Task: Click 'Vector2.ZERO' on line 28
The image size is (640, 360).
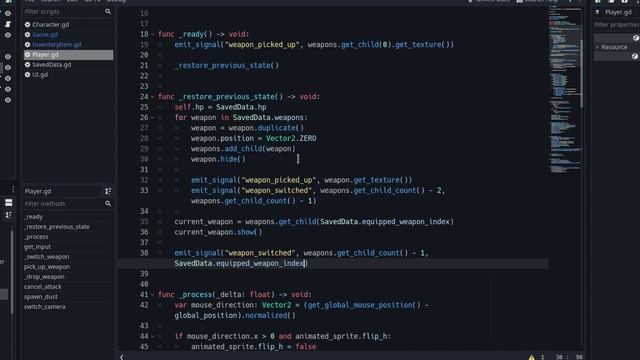Action: point(291,138)
